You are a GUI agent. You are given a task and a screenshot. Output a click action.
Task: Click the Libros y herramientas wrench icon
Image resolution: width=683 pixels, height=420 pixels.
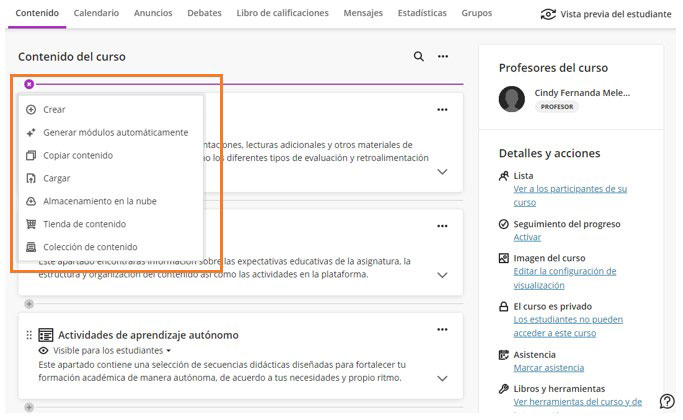(504, 389)
